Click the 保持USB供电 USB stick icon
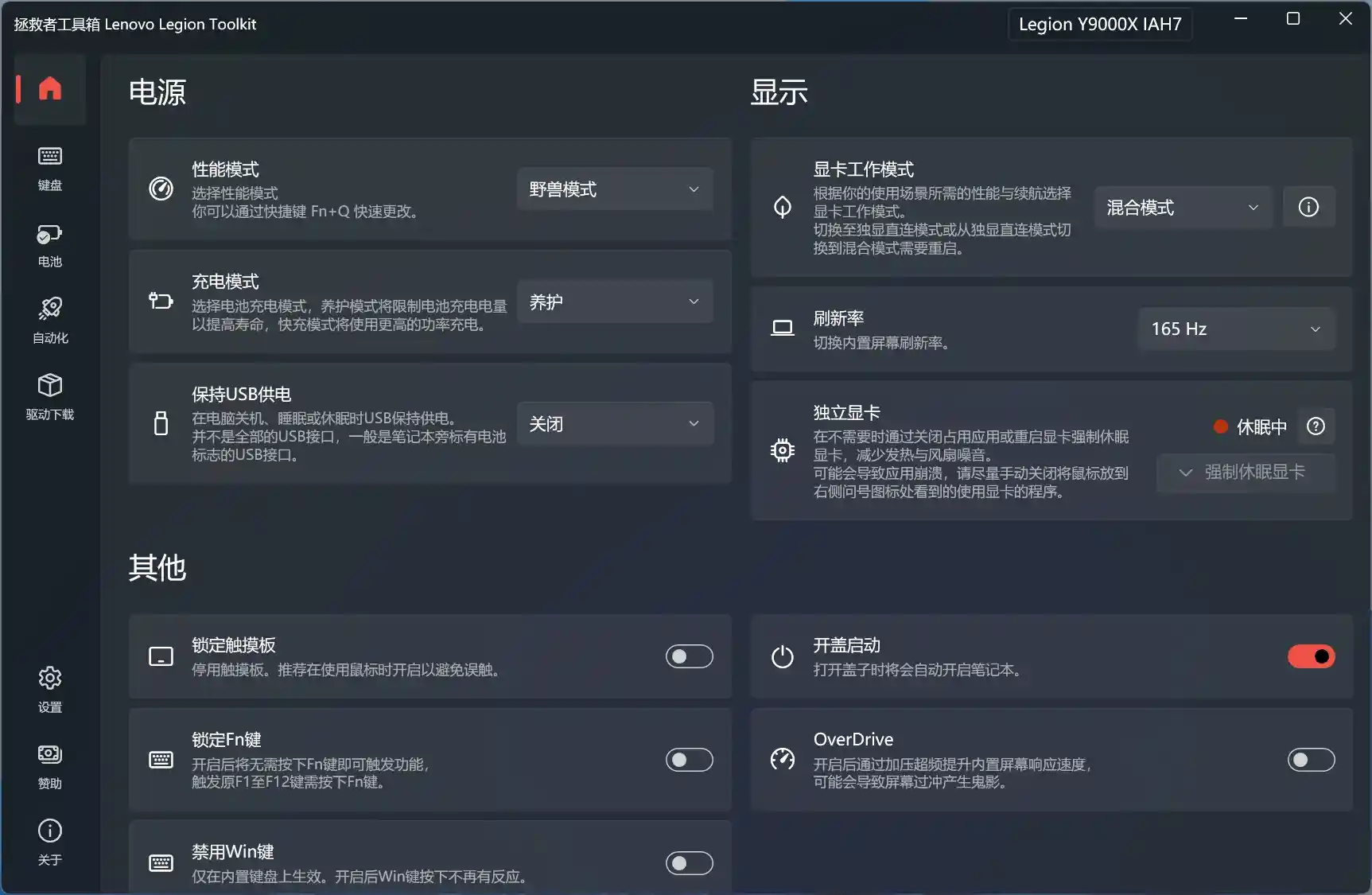Screen dimensions: 1372x895 tap(161, 423)
